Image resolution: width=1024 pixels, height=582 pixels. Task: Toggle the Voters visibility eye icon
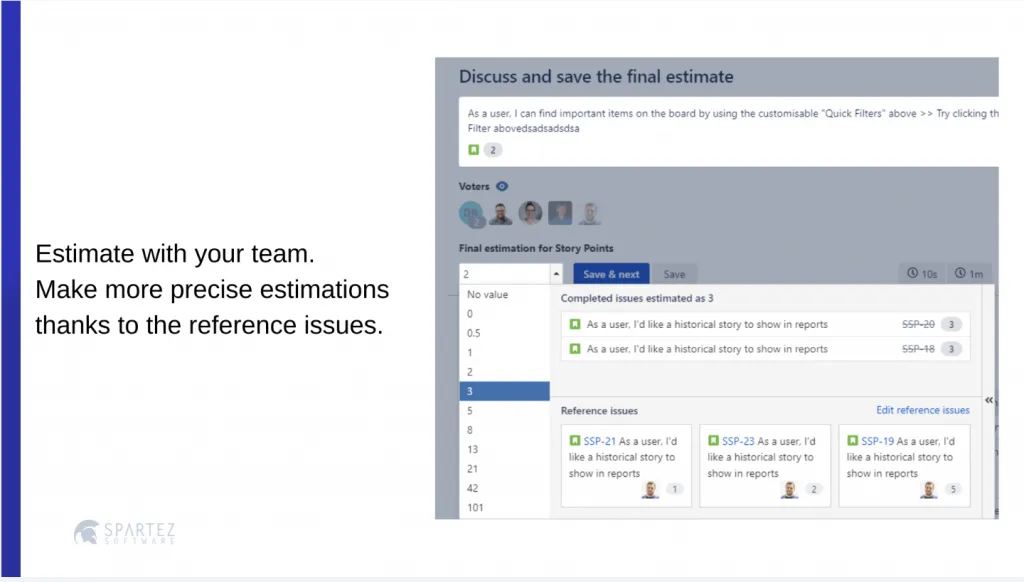pyautogui.click(x=502, y=186)
